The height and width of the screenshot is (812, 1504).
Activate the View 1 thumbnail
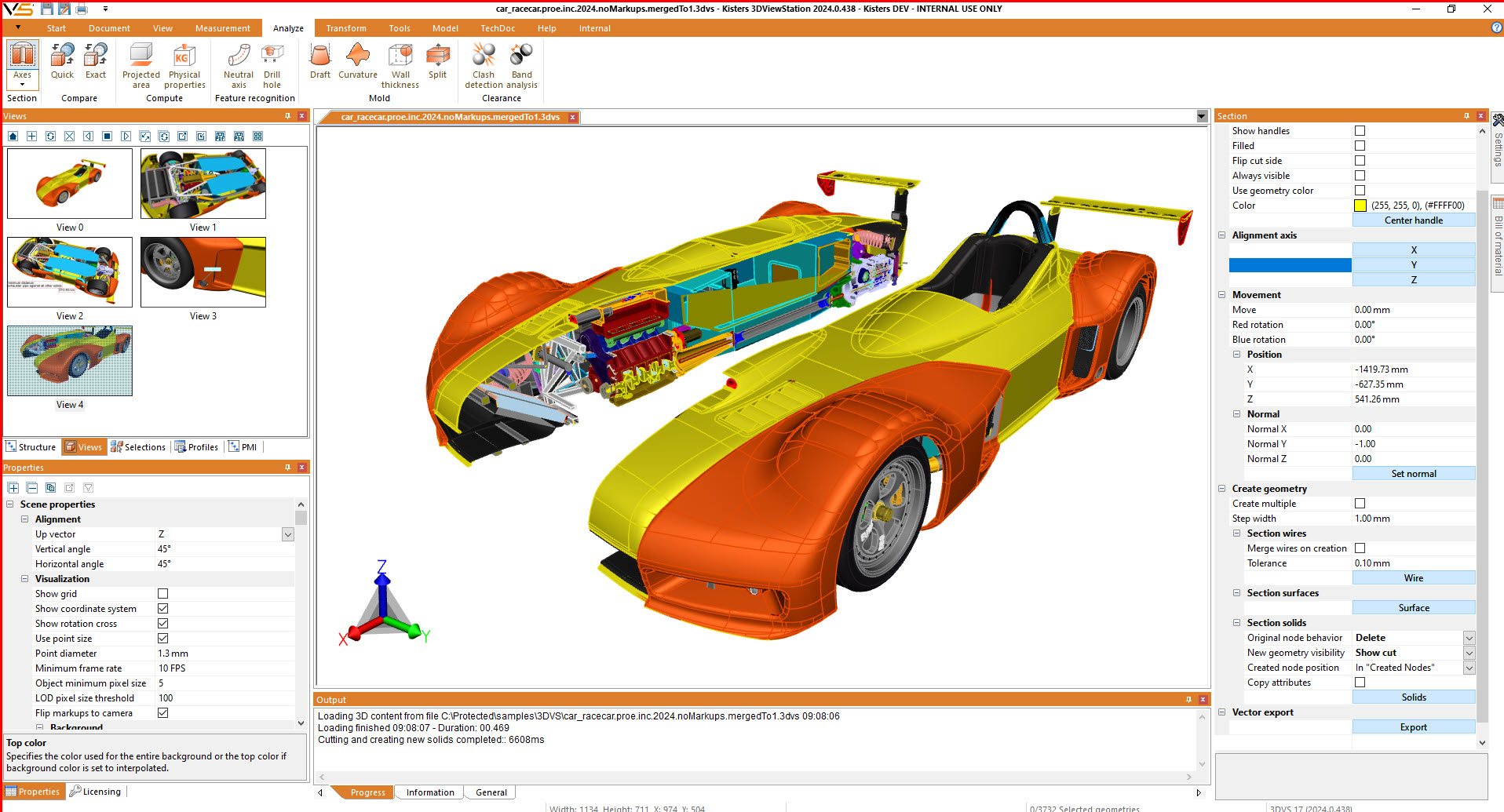coord(203,184)
